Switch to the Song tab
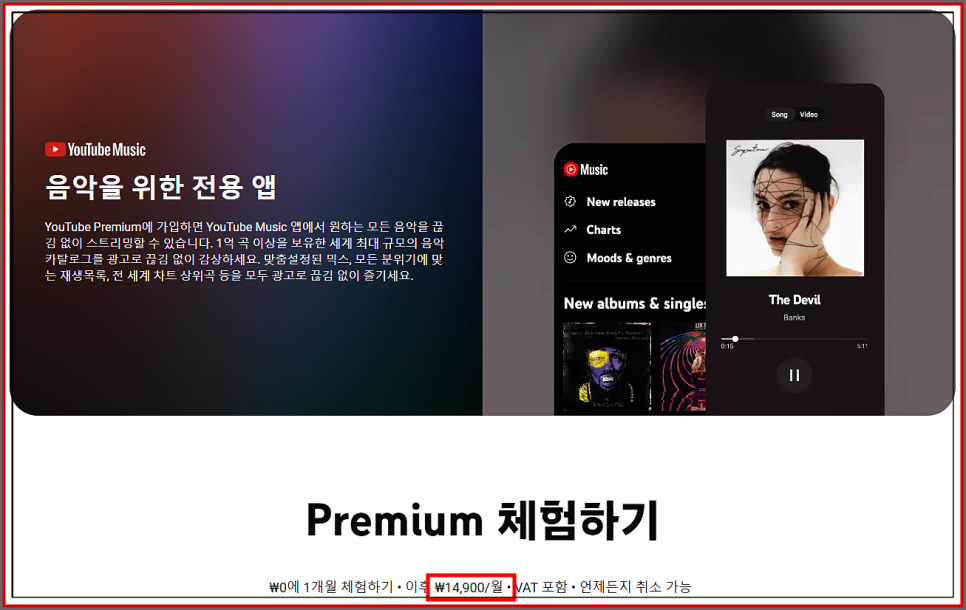 (779, 115)
